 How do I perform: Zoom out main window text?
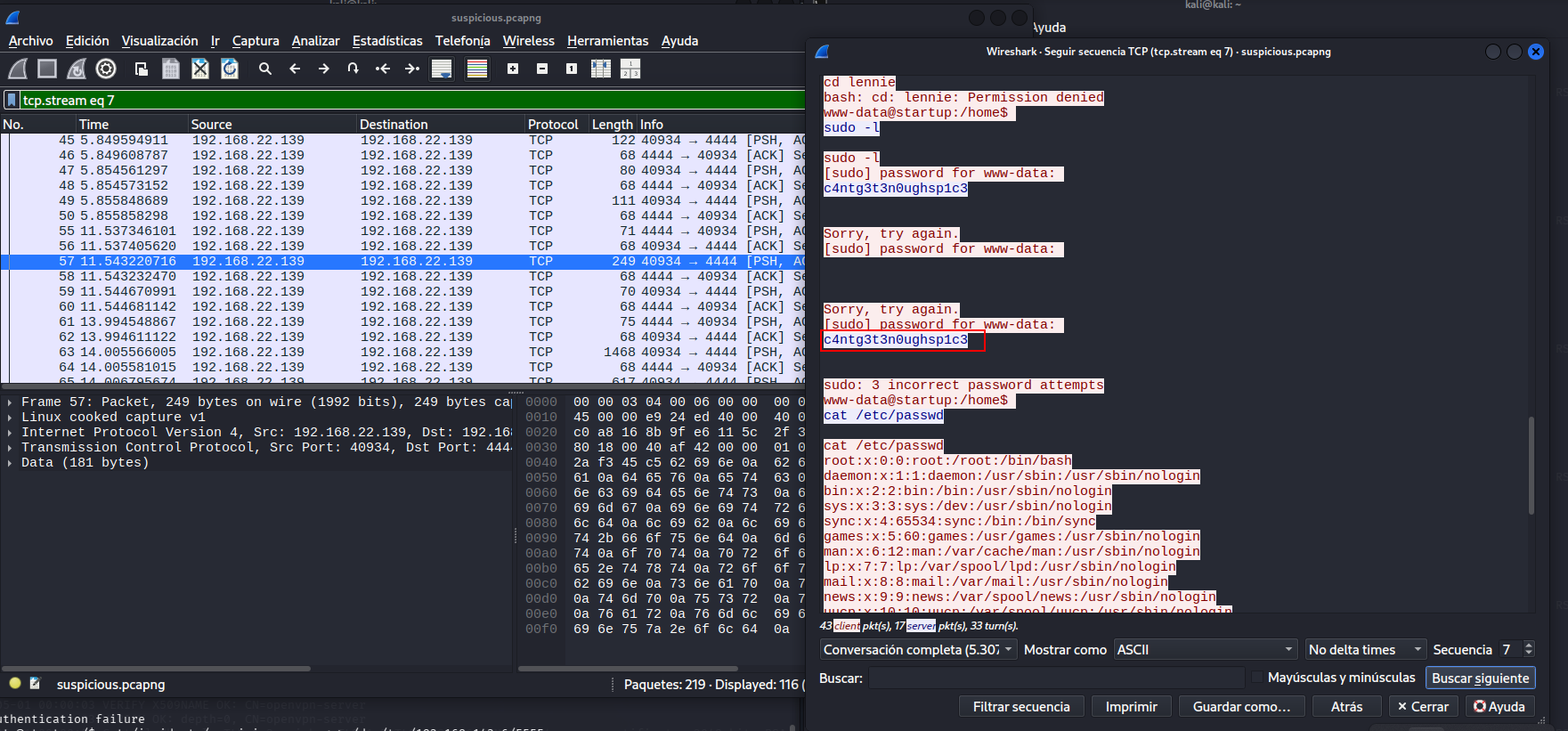tap(542, 69)
